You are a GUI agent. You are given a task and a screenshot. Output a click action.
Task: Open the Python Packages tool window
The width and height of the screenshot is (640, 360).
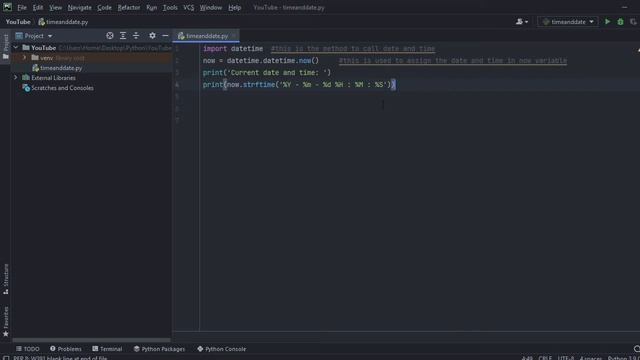[x=159, y=349]
